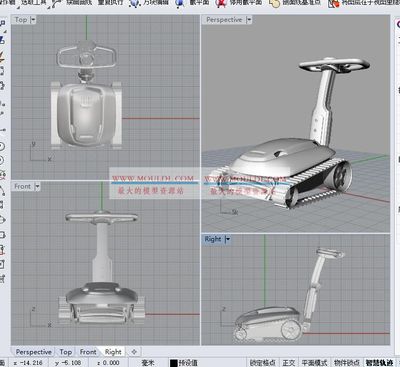Click the blue icon before 截平面 in top toolbar

180,4
